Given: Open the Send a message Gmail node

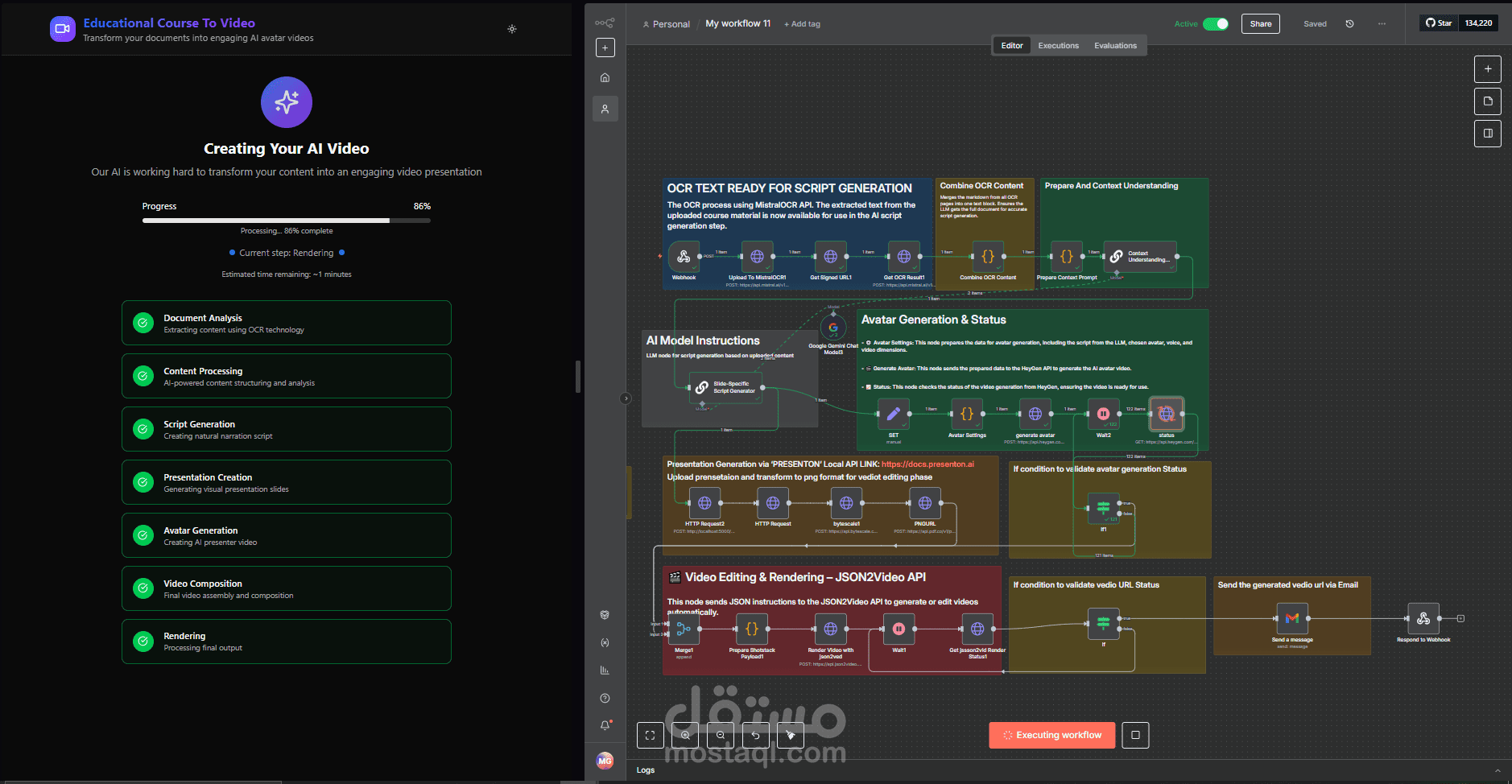Looking at the screenshot, I should [x=1292, y=618].
